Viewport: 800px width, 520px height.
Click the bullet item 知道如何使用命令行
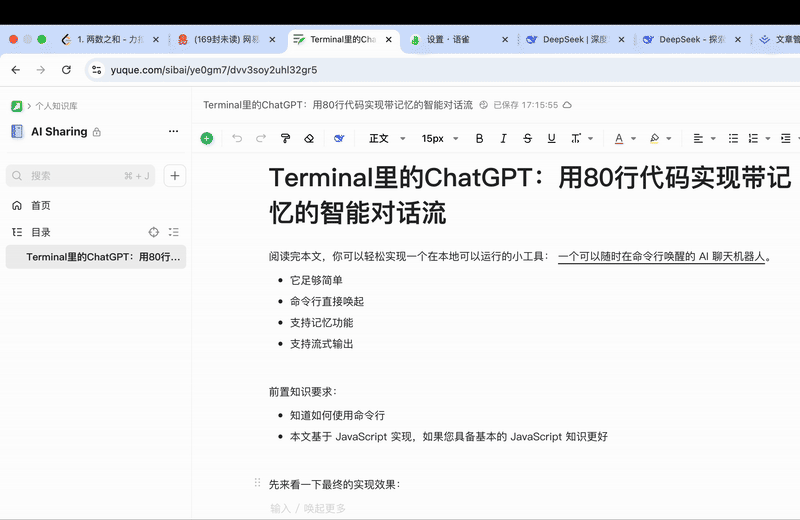(337, 415)
